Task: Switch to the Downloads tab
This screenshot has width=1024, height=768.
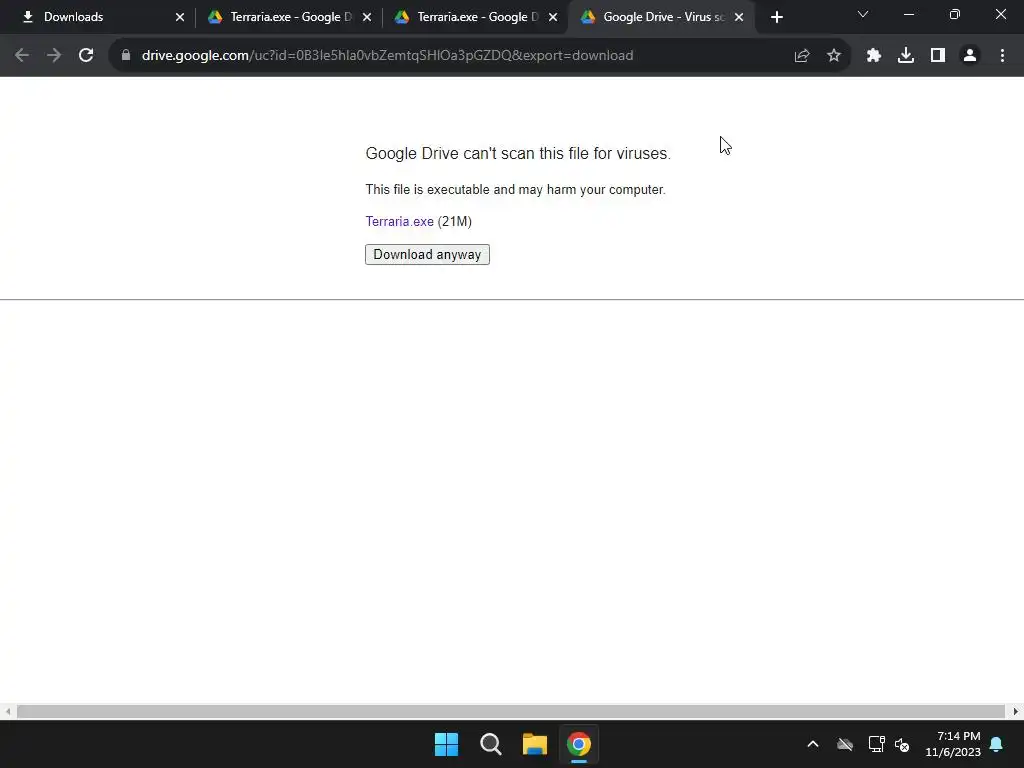Action: pyautogui.click(x=98, y=17)
